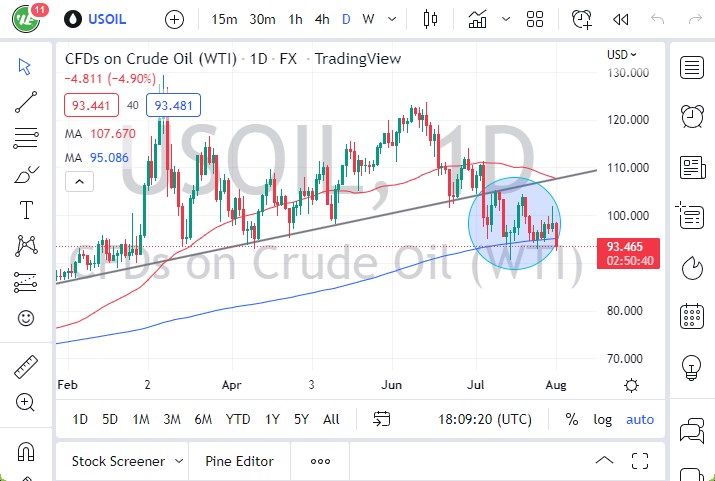The image size is (715, 481).
Task: Toggle the log scale
Action: 602,419
